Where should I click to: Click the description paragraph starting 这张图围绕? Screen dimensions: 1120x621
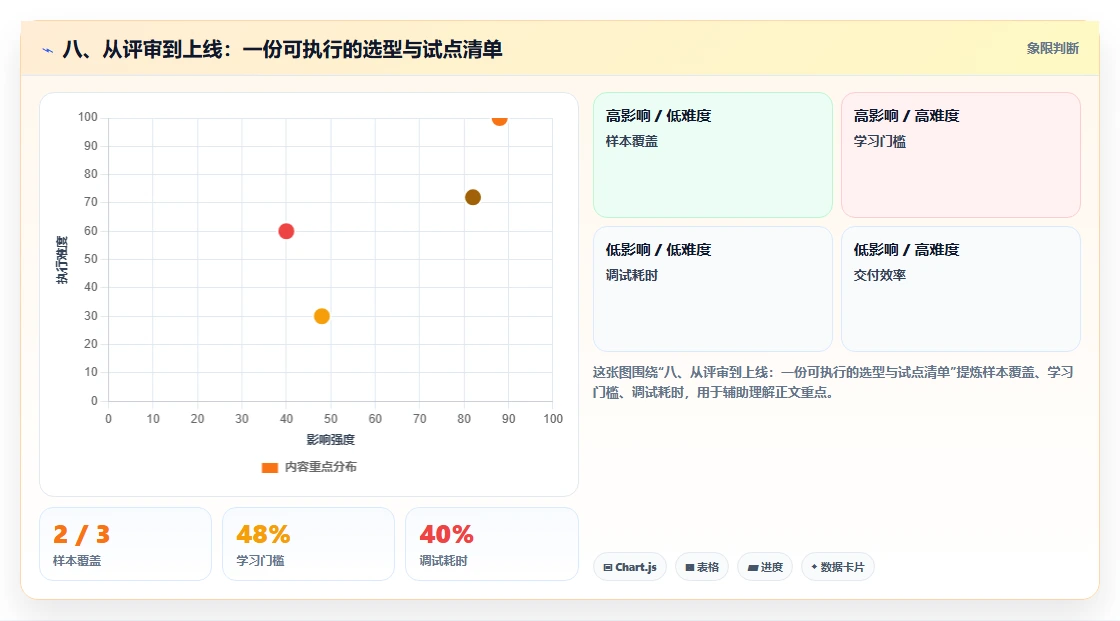[833, 382]
